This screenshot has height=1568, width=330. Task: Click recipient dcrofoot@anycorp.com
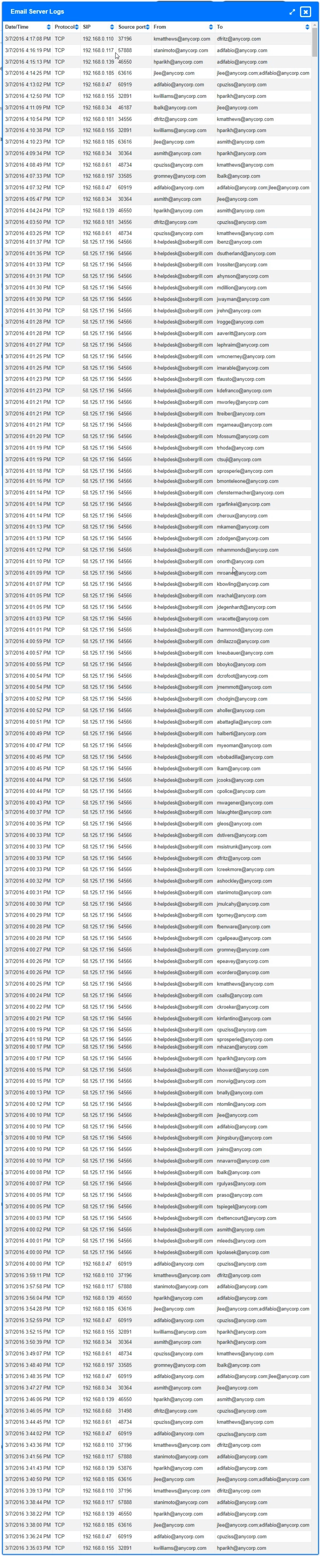pyautogui.click(x=242, y=676)
